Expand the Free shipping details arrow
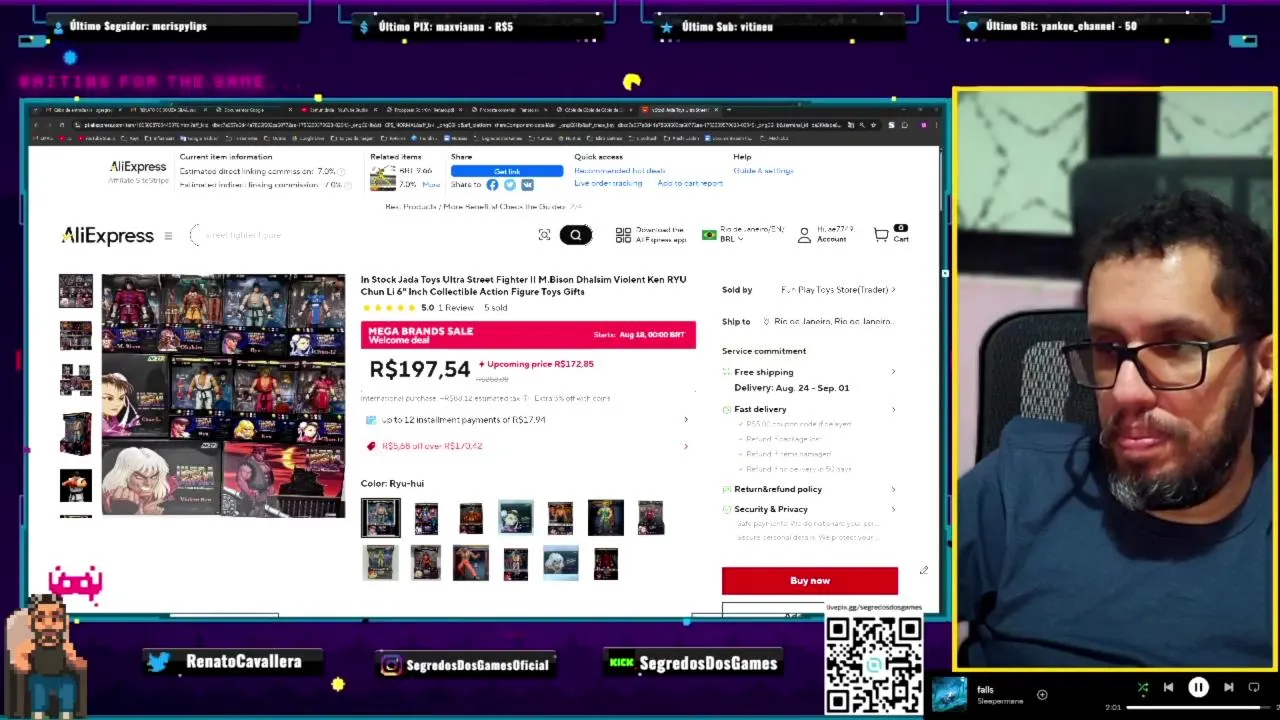1280x720 pixels. tap(893, 372)
